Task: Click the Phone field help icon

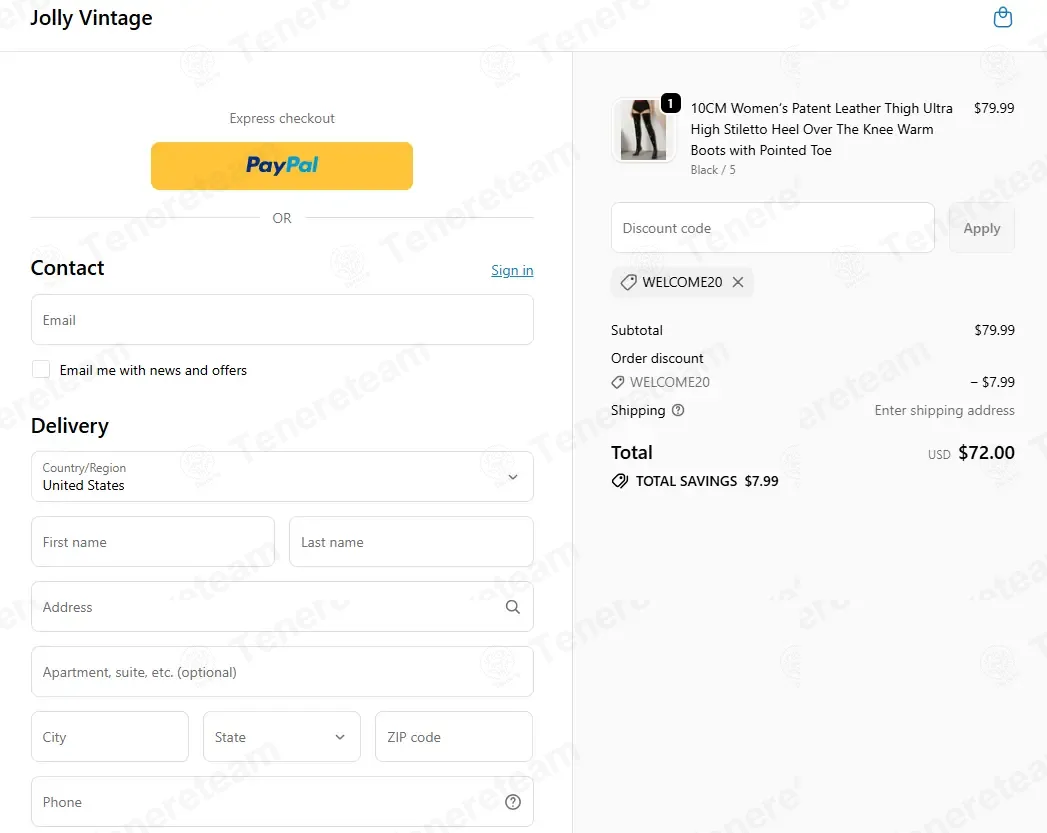Action: click(x=512, y=802)
